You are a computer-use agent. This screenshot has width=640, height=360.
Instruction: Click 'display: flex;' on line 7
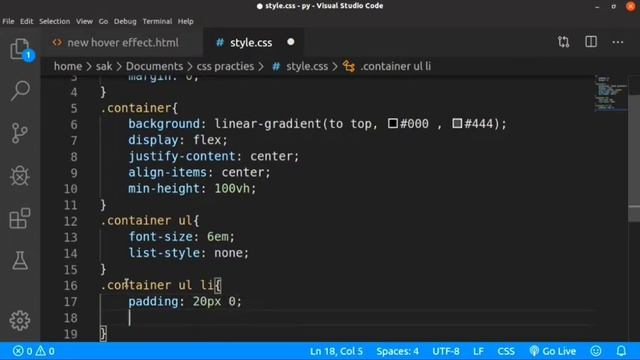point(178,140)
